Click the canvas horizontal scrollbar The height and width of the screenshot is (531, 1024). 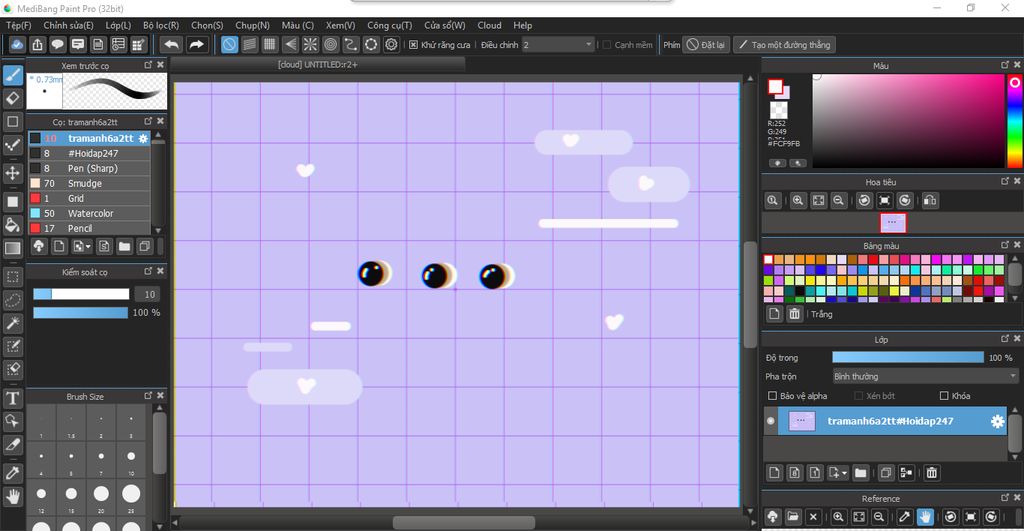click(x=464, y=523)
